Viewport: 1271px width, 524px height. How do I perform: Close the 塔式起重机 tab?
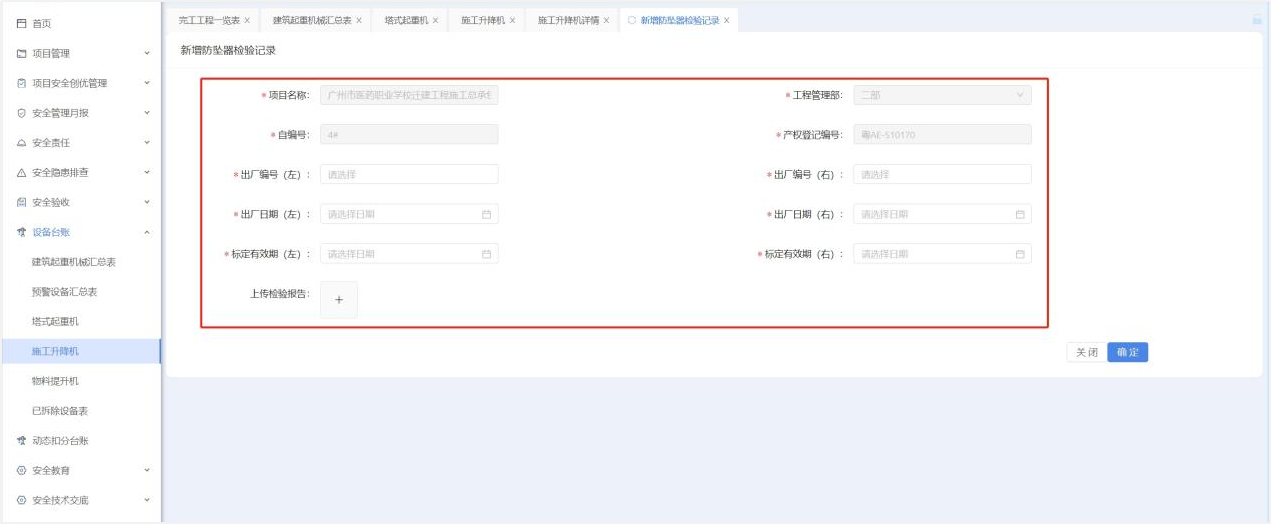pos(435,20)
